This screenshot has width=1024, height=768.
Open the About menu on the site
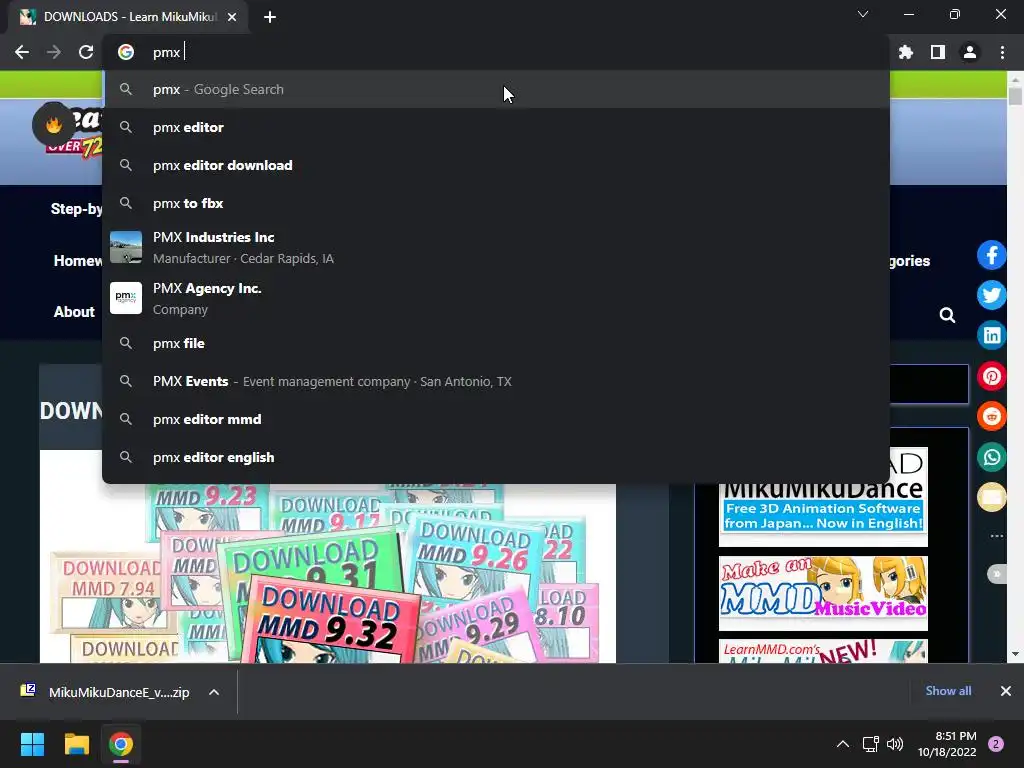tap(74, 312)
